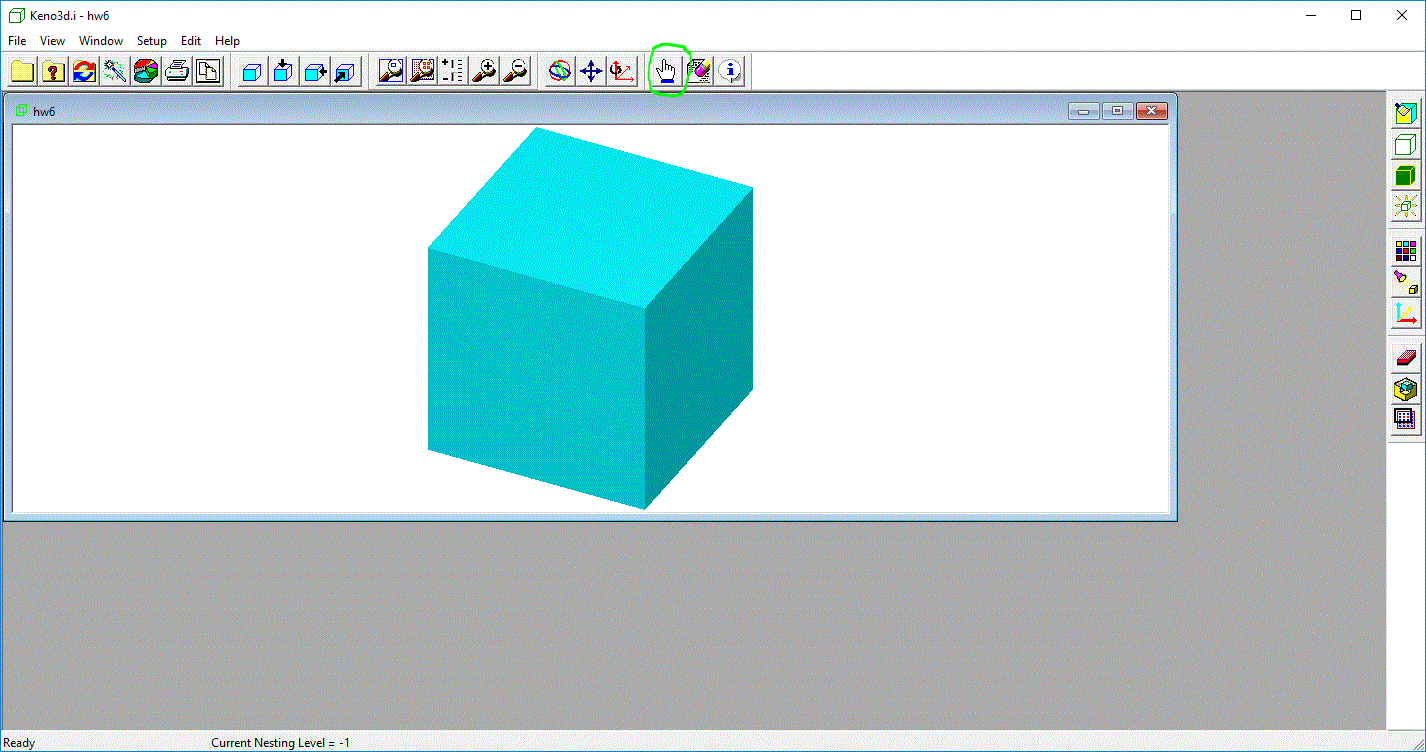
Task: Minimize the hw6 child window
Action: click(x=1084, y=110)
